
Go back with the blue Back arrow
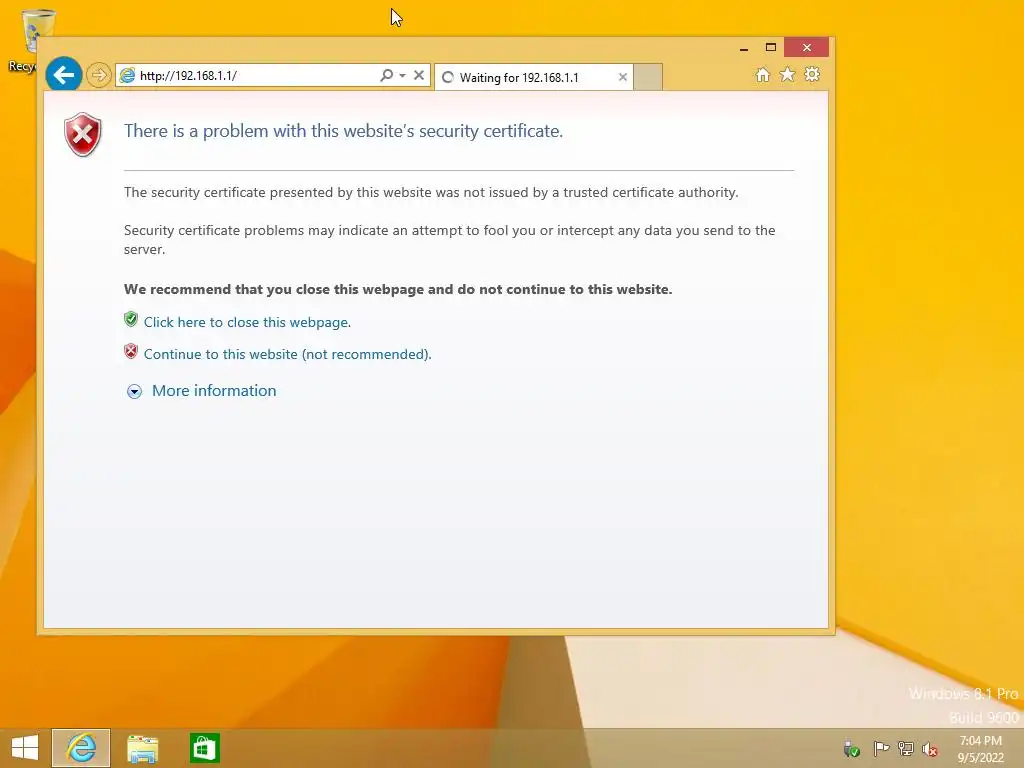(x=63, y=75)
